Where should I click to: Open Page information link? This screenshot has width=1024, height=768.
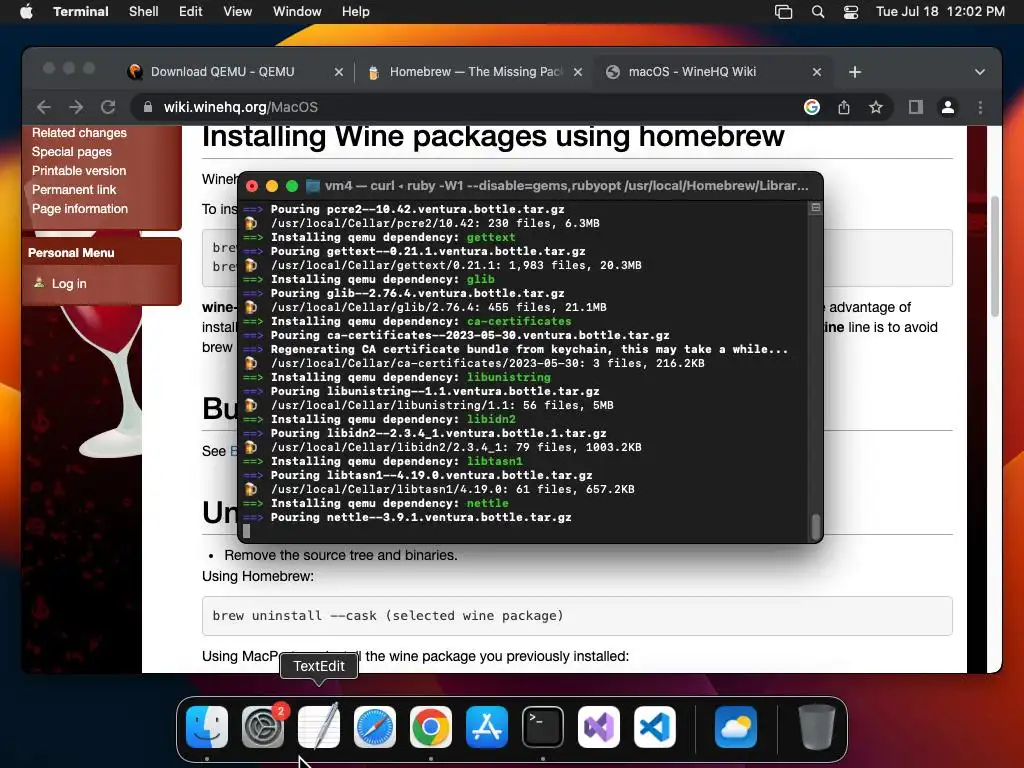point(80,209)
